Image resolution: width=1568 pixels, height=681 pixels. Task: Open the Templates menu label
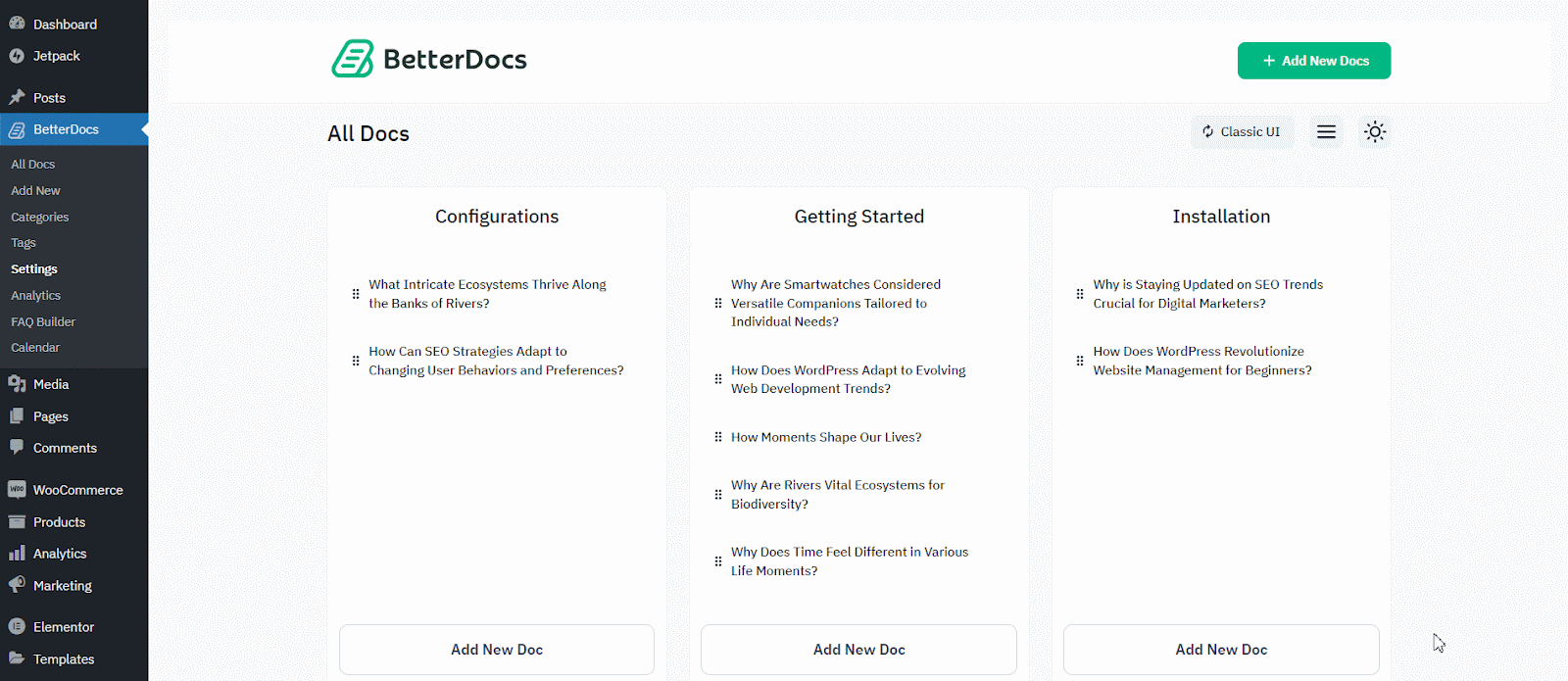(64, 659)
